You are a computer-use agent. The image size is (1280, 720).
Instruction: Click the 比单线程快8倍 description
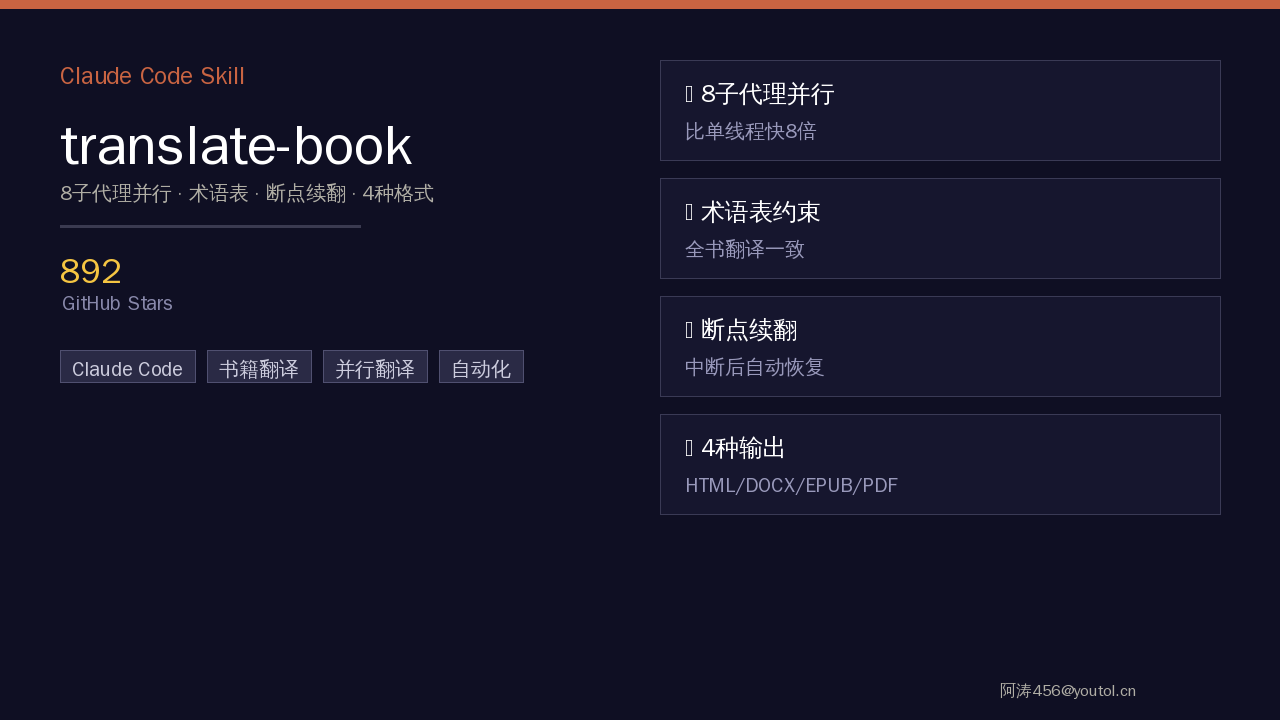750,131
